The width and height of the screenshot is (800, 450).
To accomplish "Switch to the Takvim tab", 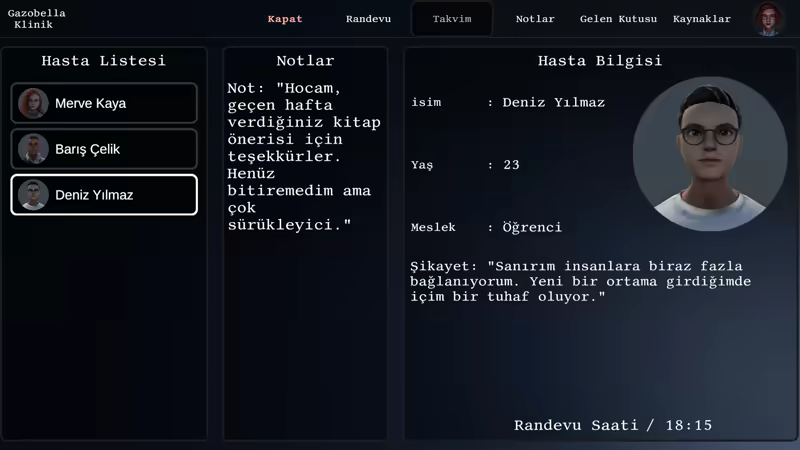I will point(452,19).
